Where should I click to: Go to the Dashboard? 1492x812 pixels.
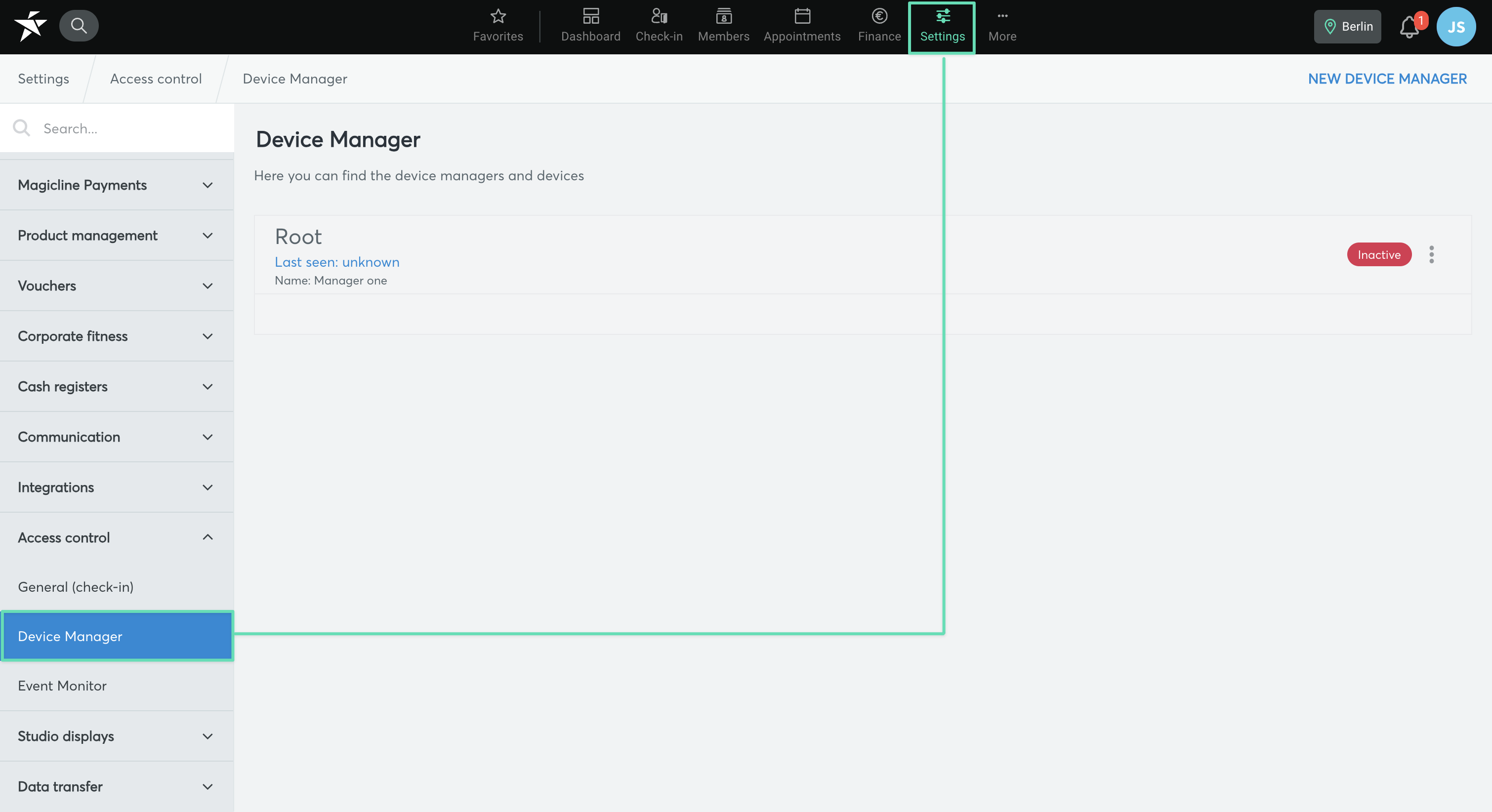click(x=590, y=27)
